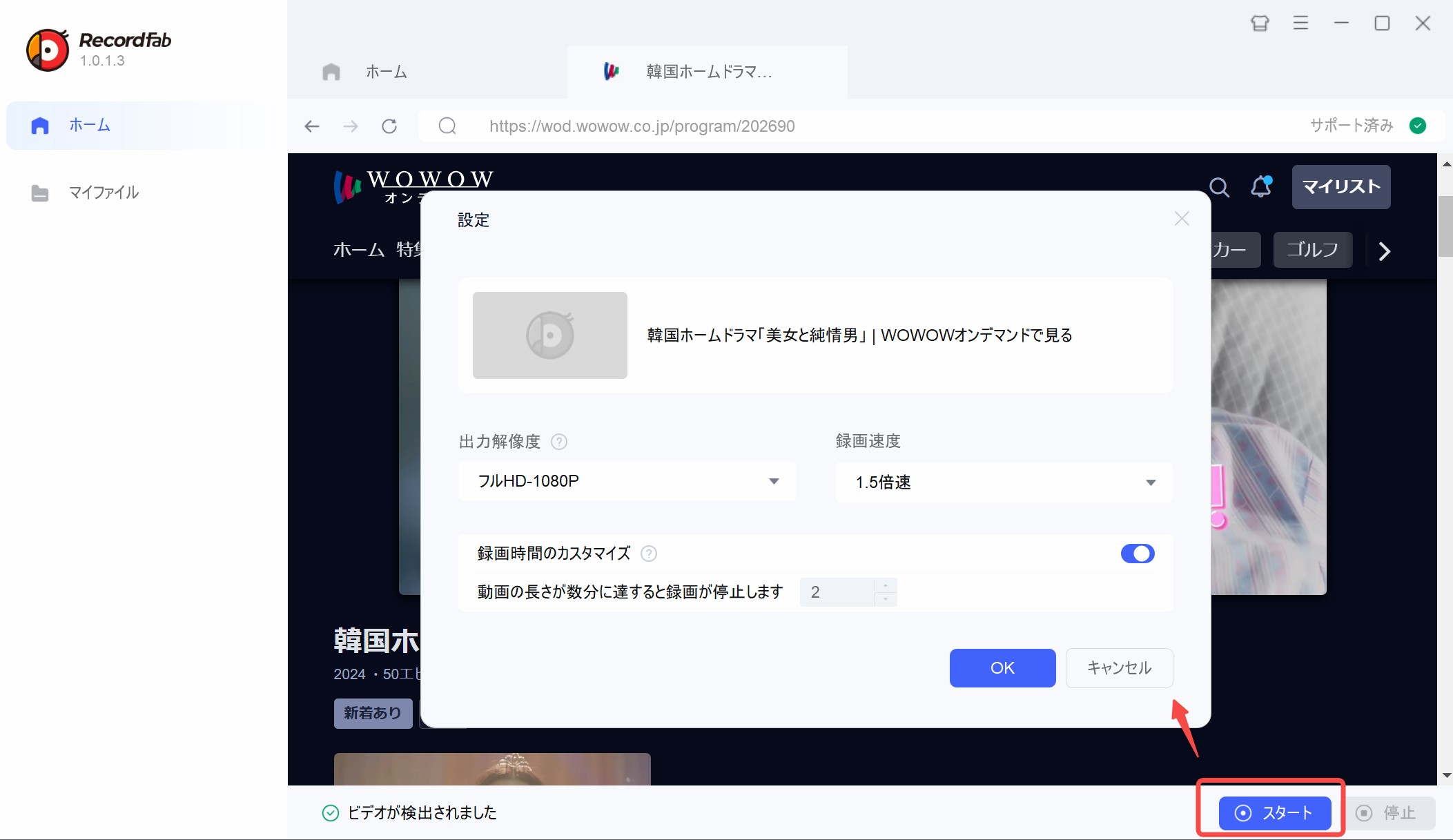Open the ホーム sidebar item
1453x840 pixels.
[x=144, y=126]
